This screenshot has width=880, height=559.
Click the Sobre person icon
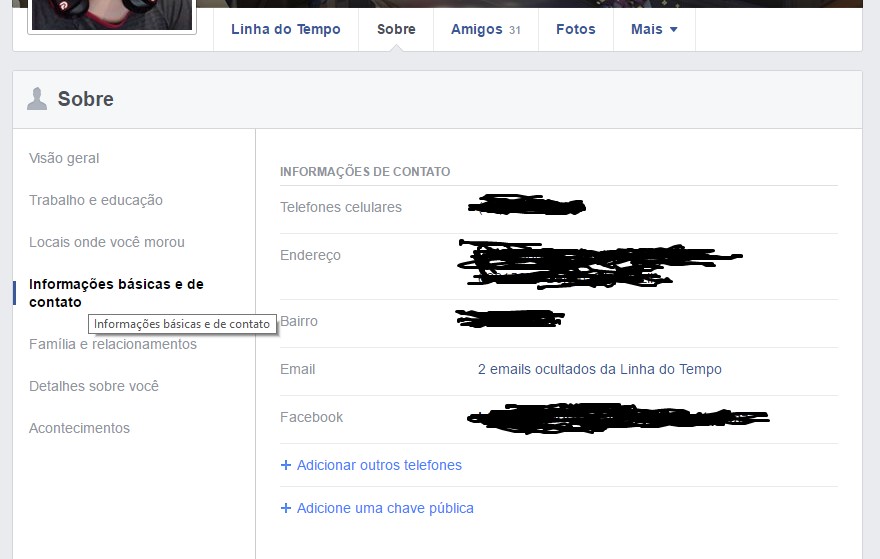pyautogui.click(x=37, y=99)
